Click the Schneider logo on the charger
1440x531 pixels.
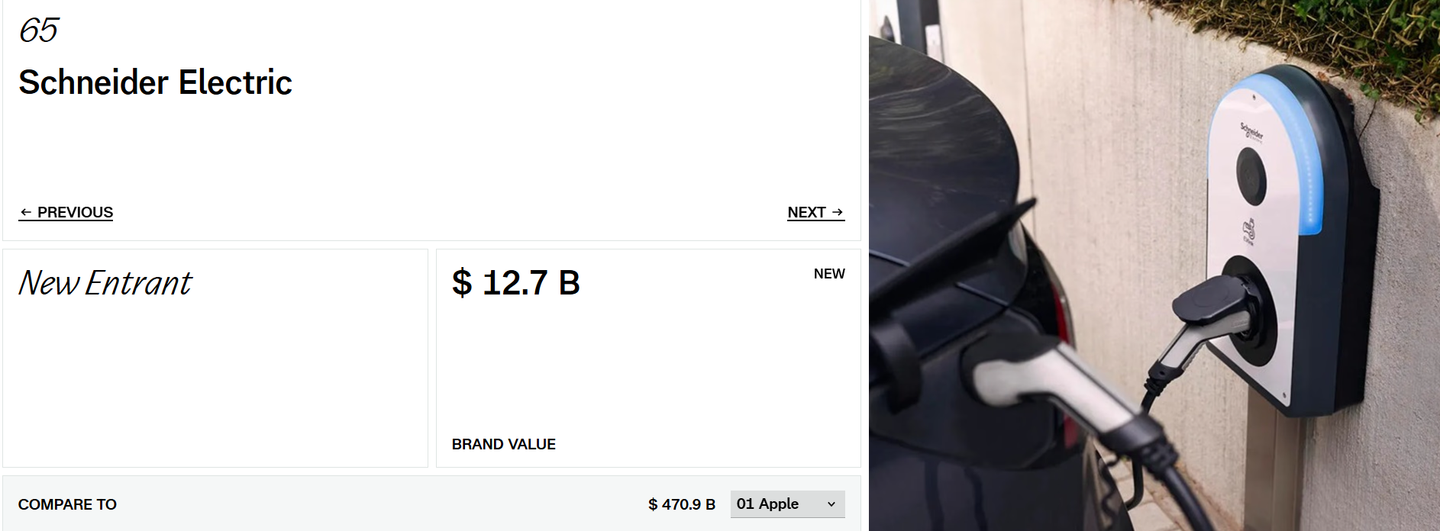(x=1251, y=131)
